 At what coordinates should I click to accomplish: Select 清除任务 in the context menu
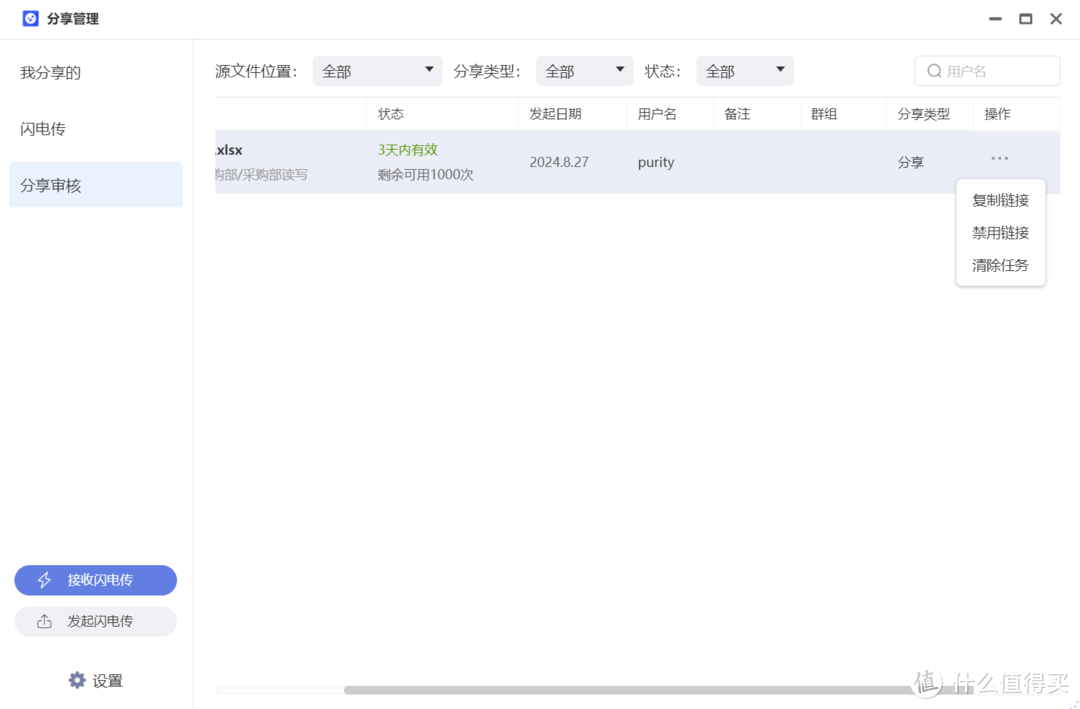1000,264
